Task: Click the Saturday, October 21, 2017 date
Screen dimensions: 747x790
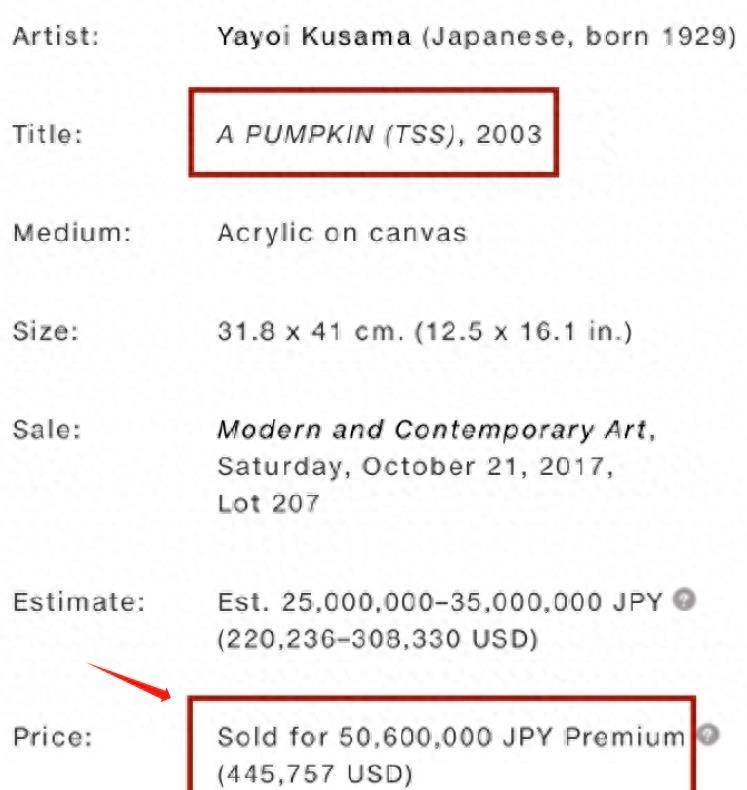Action: pyautogui.click(x=416, y=467)
